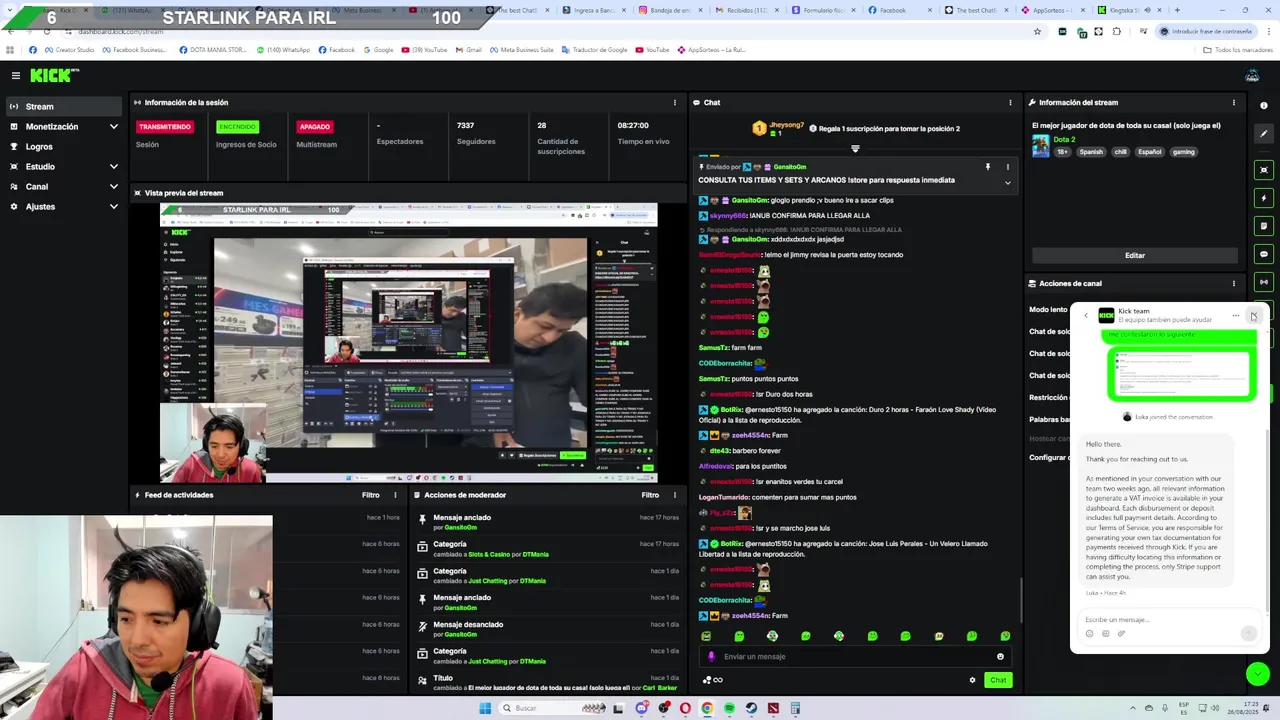Click TRANSMITIENDO session status badge
This screenshot has height=720, width=1280.
point(165,127)
